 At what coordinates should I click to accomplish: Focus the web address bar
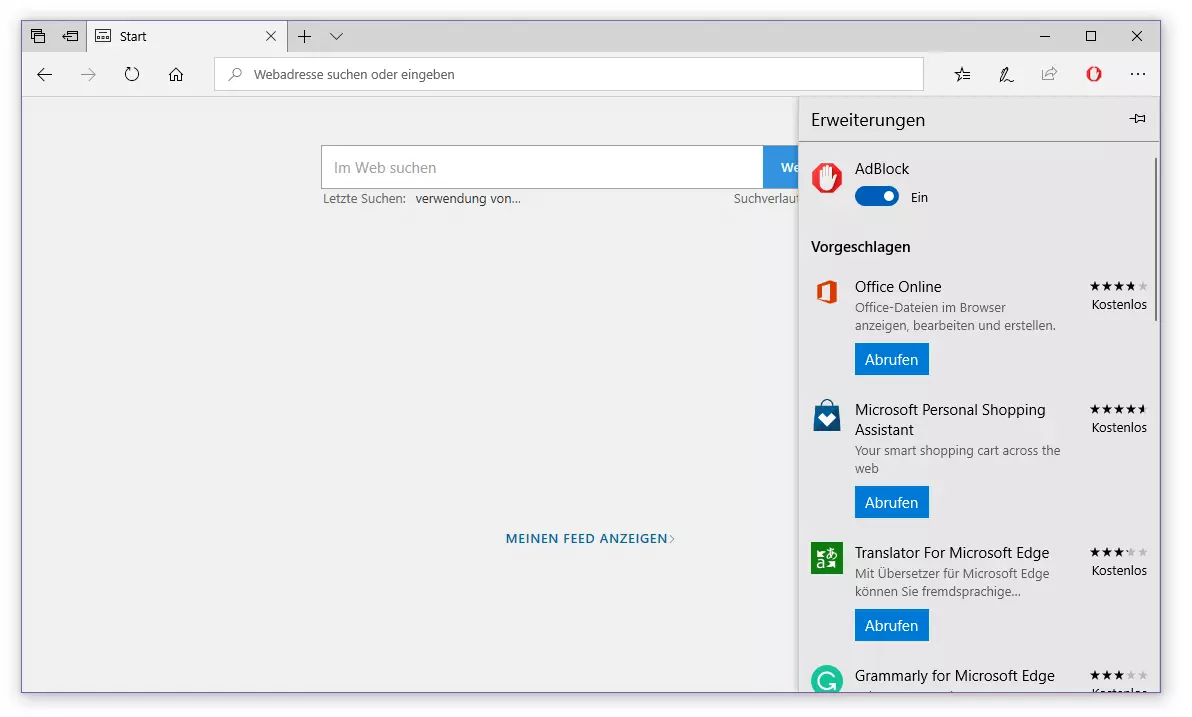coord(569,74)
